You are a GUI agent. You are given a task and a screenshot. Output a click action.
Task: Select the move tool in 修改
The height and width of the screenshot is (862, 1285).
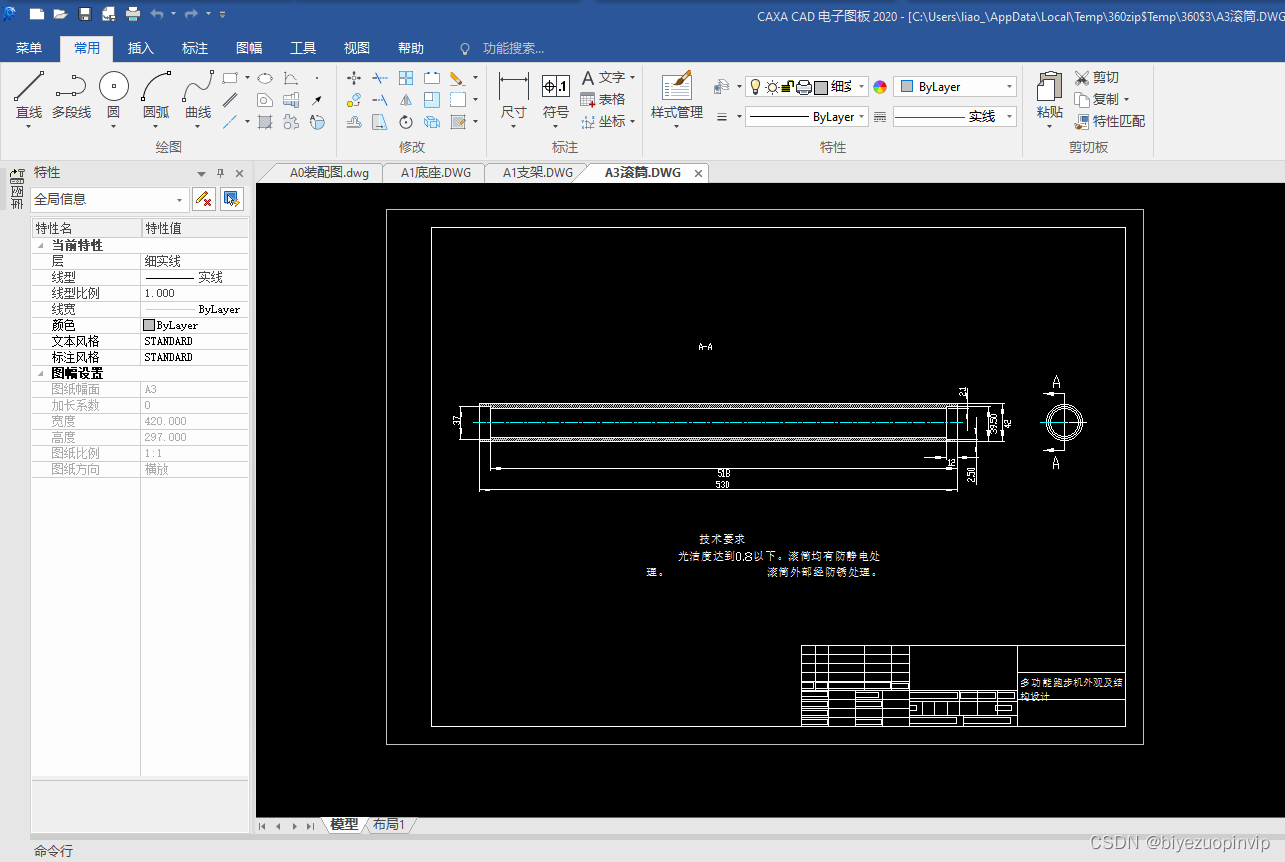354,78
